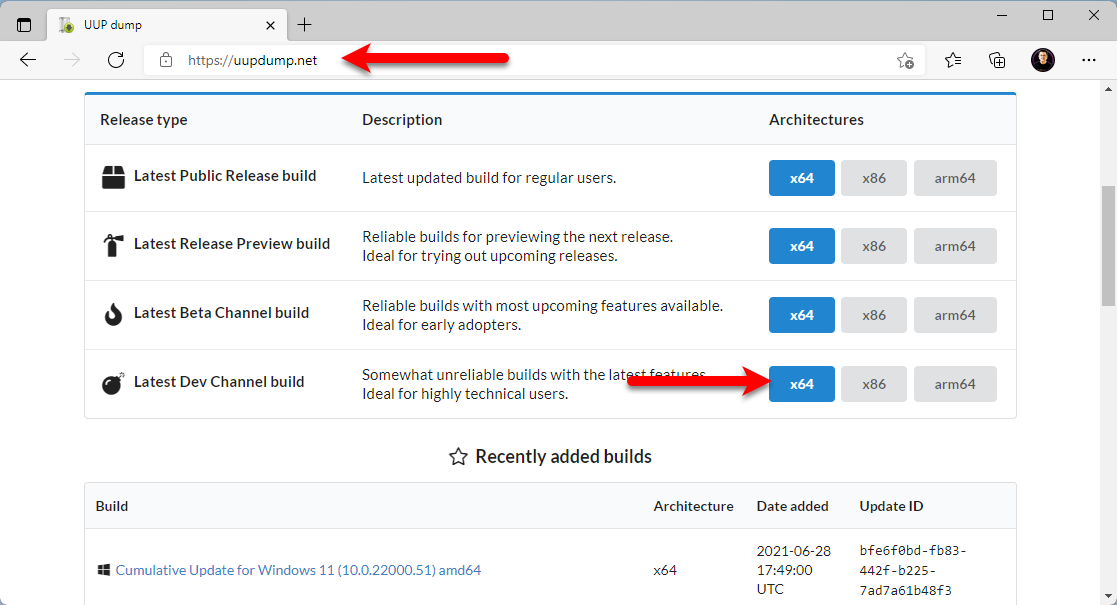Choose x86 for Latest Dev Channel build
The image size is (1117, 605).
click(874, 384)
